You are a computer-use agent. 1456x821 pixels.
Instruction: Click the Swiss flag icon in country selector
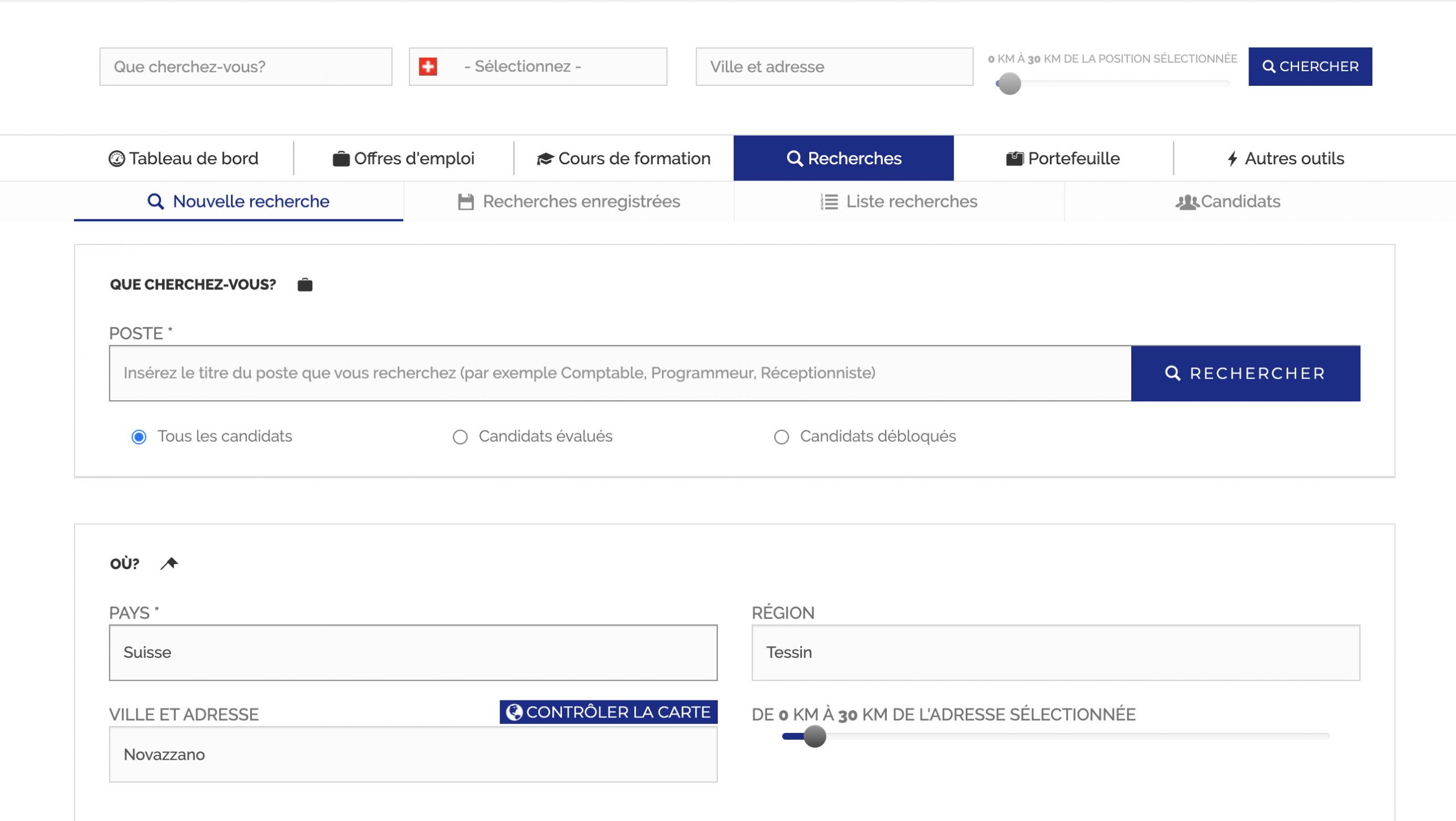[x=428, y=67]
